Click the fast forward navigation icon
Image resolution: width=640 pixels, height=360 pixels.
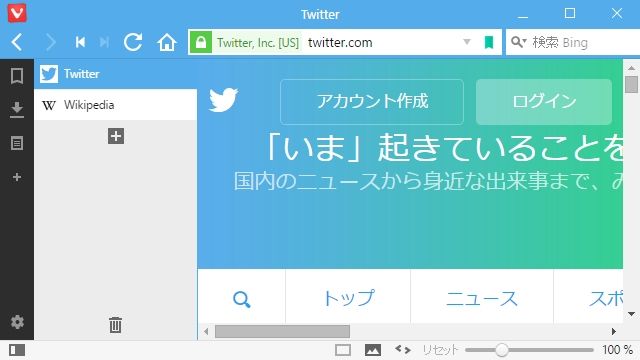click(x=104, y=42)
